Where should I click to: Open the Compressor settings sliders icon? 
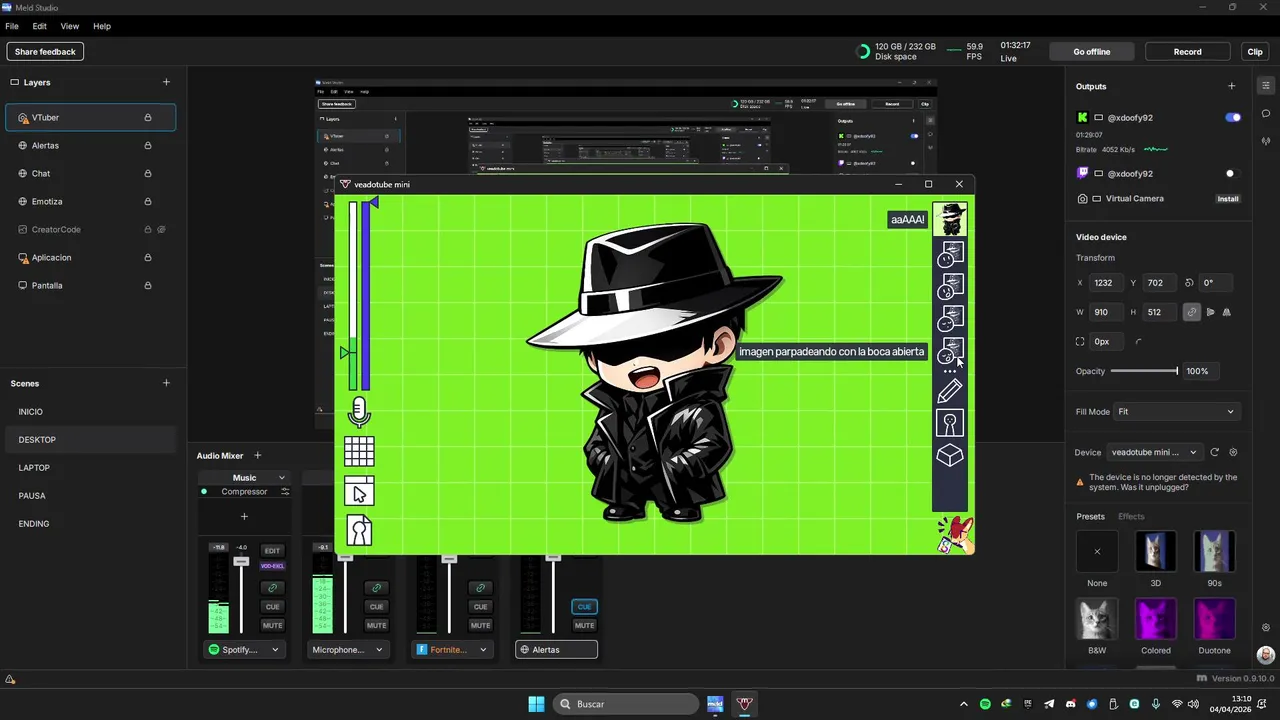click(x=285, y=492)
